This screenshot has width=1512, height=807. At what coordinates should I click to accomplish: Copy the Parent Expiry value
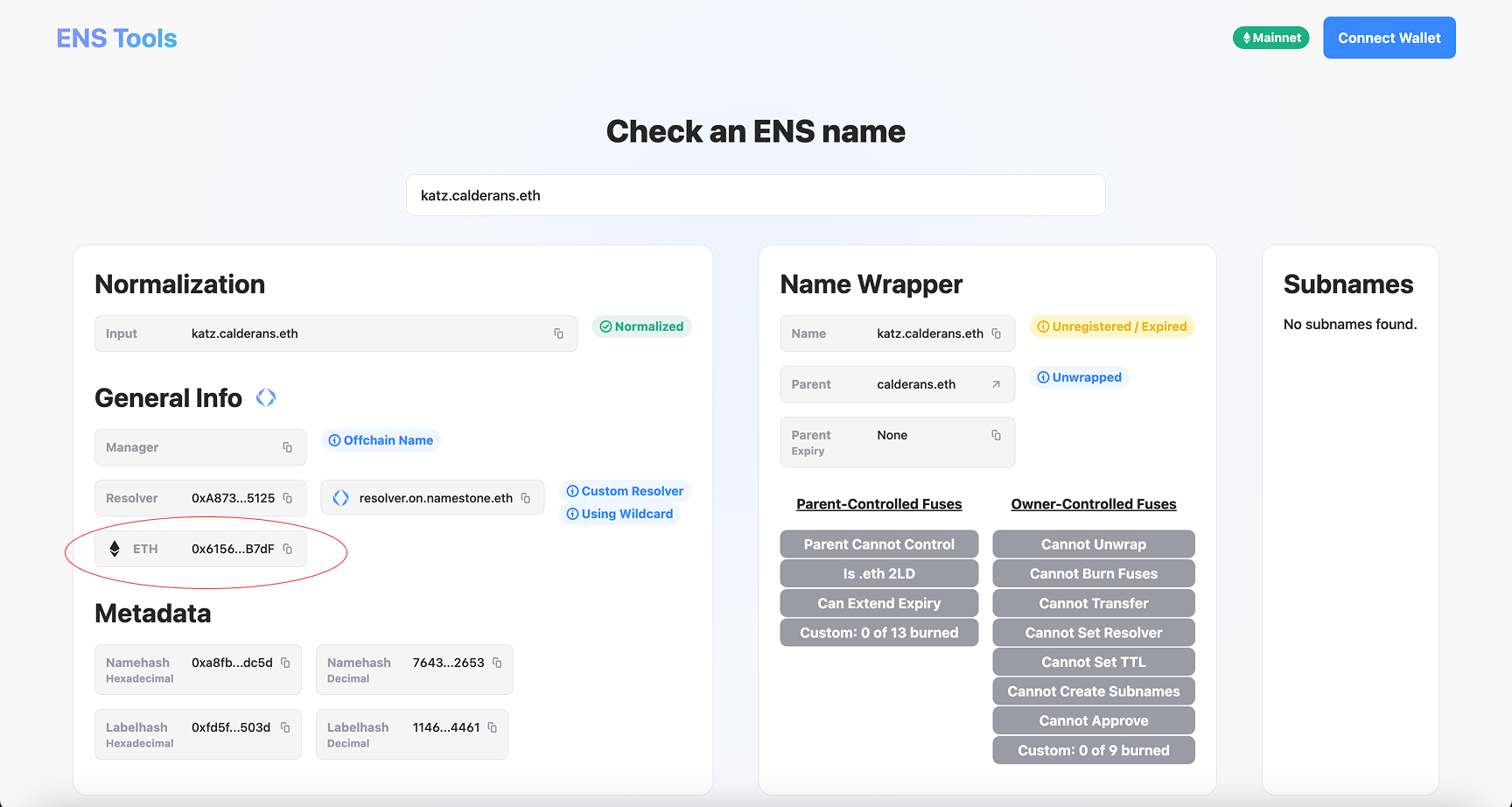coord(996,435)
